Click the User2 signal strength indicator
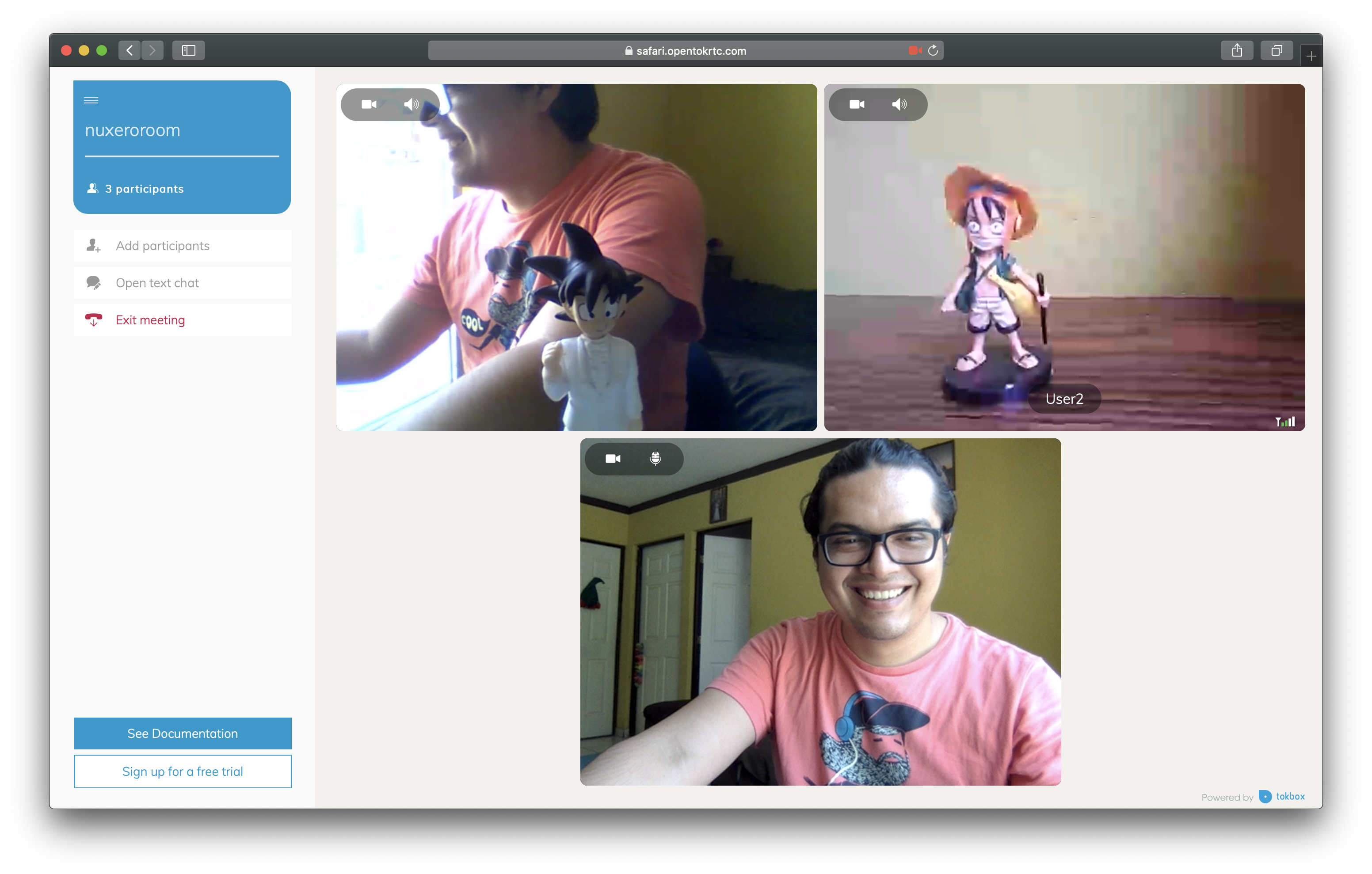Viewport: 1372px width, 874px height. [1285, 422]
